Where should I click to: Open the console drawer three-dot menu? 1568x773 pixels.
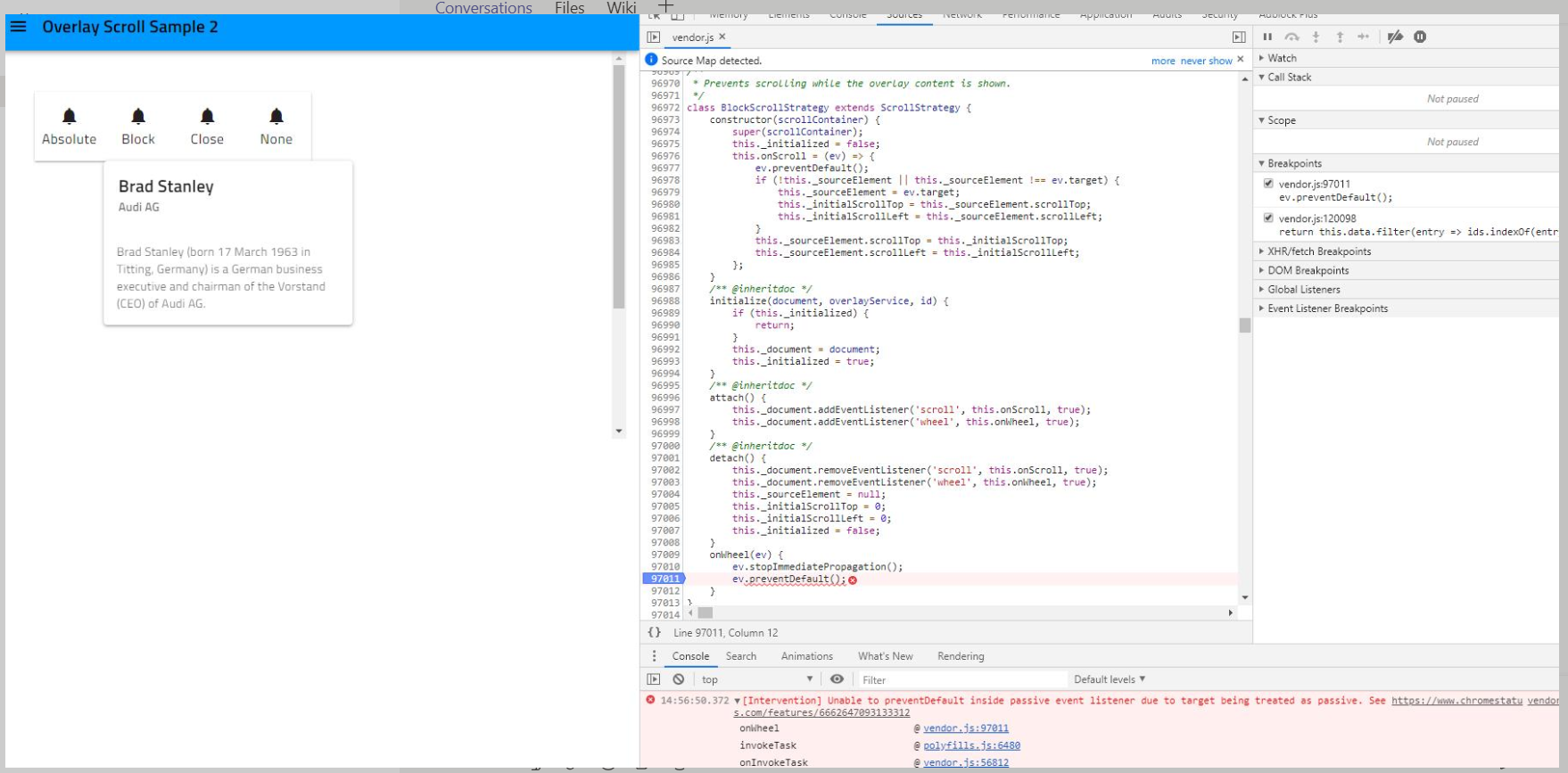click(x=654, y=656)
